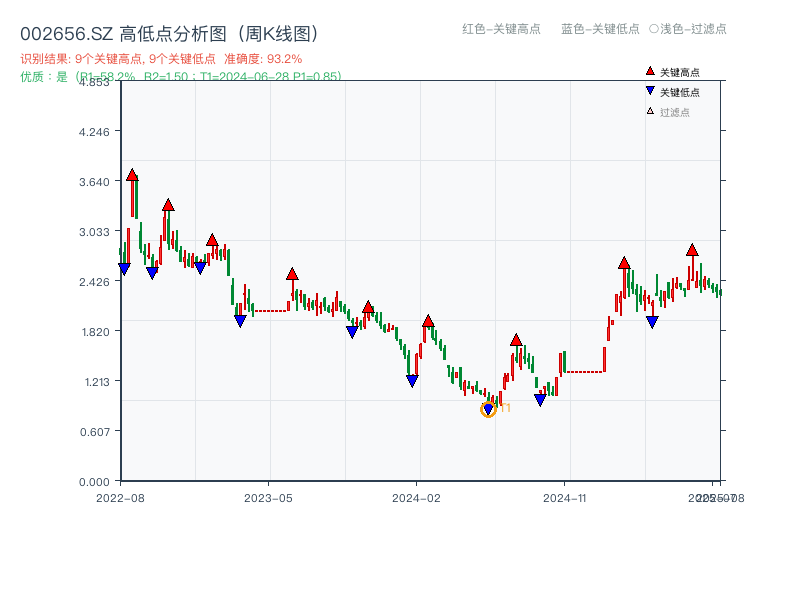The image size is (800, 600).
Task: Click red triangle icon in 关键高点 legend
Action: coord(650,72)
